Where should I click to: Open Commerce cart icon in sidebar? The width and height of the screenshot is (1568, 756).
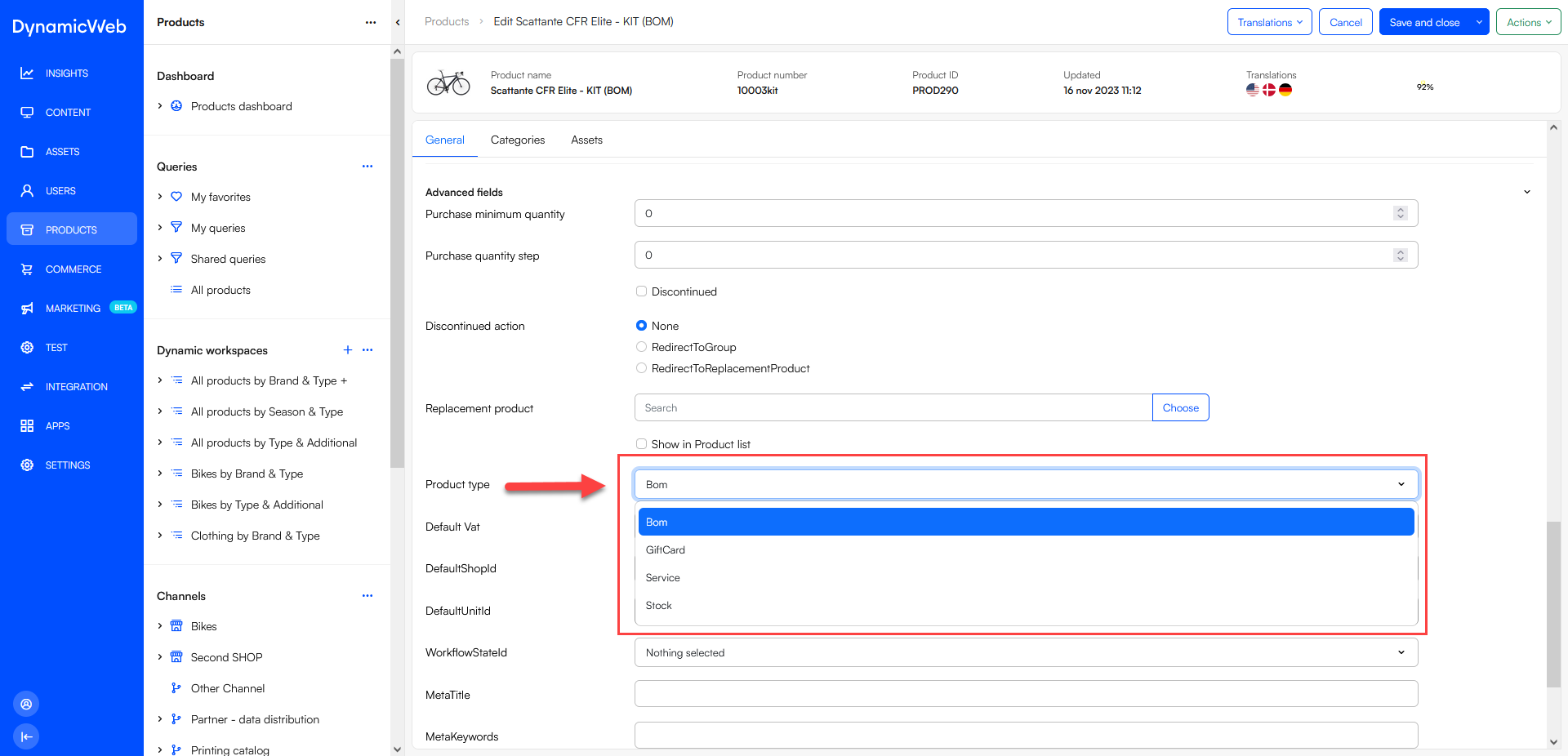click(27, 269)
